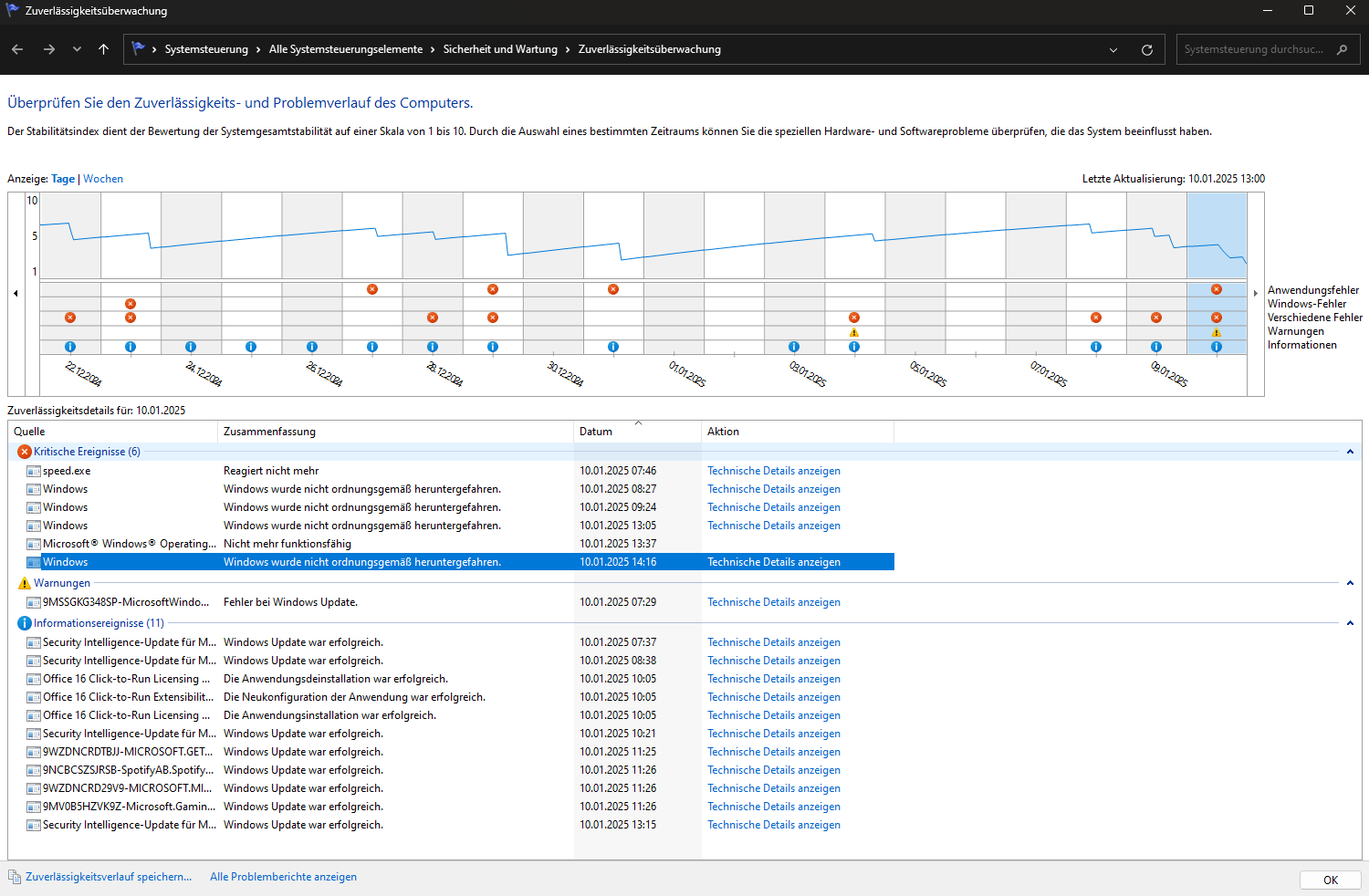Sort by the Aktion column header
The height and width of the screenshot is (896, 1369).
click(798, 432)
